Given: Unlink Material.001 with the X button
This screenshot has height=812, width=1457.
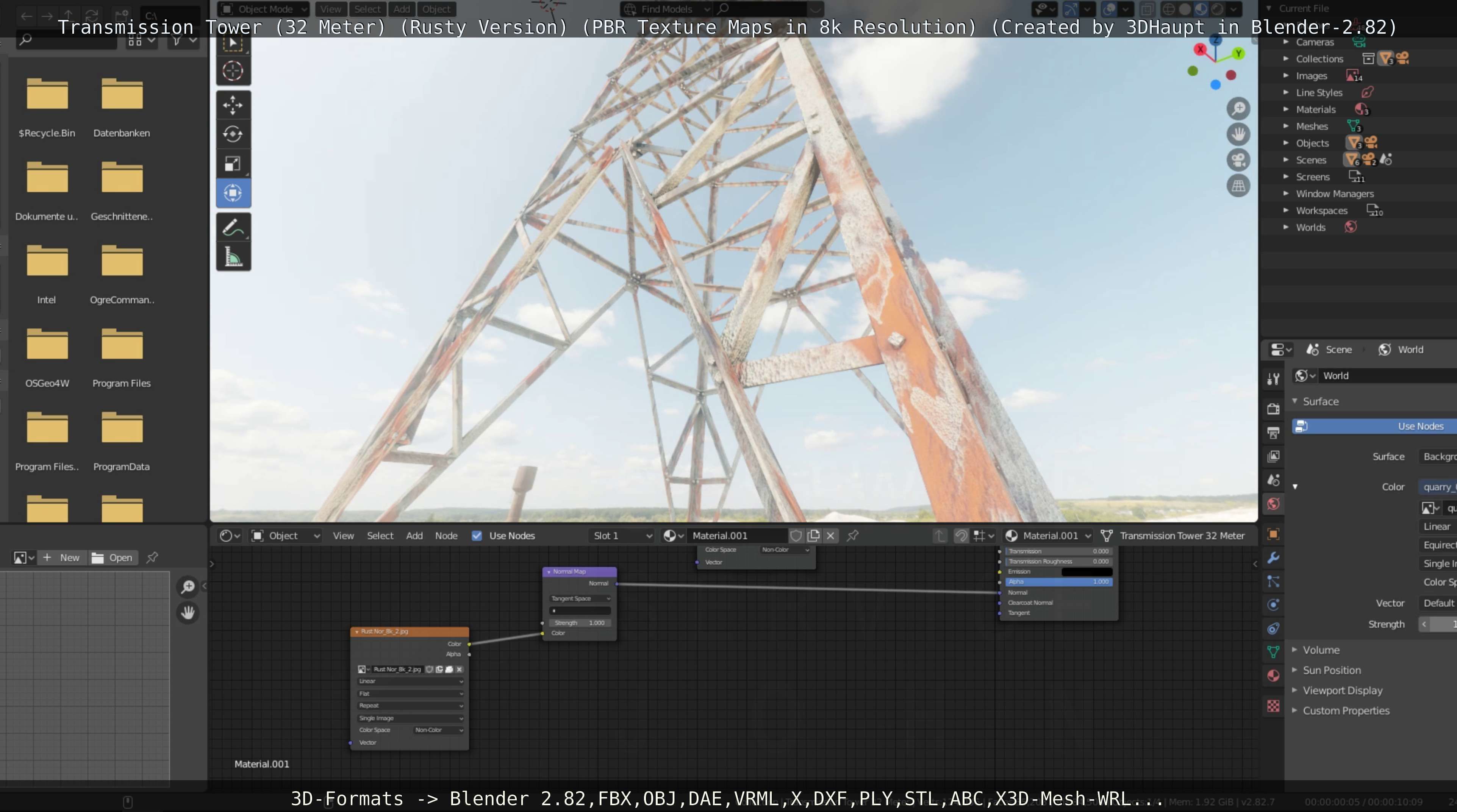Looking at the screenshot, I should click(830, 536).
